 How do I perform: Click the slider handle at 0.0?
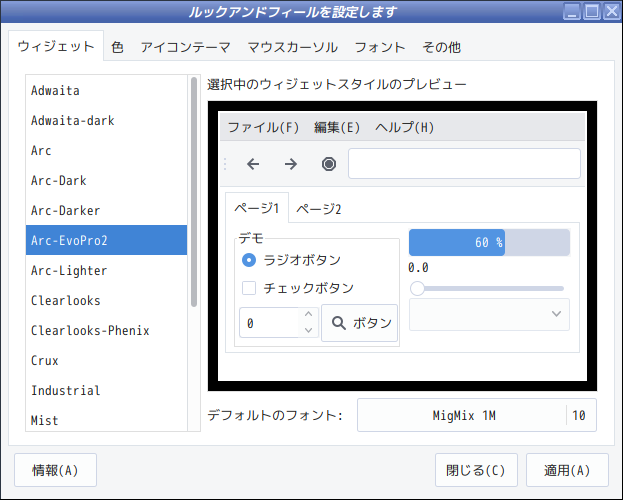pyautogui.click(x=417, y=289)
